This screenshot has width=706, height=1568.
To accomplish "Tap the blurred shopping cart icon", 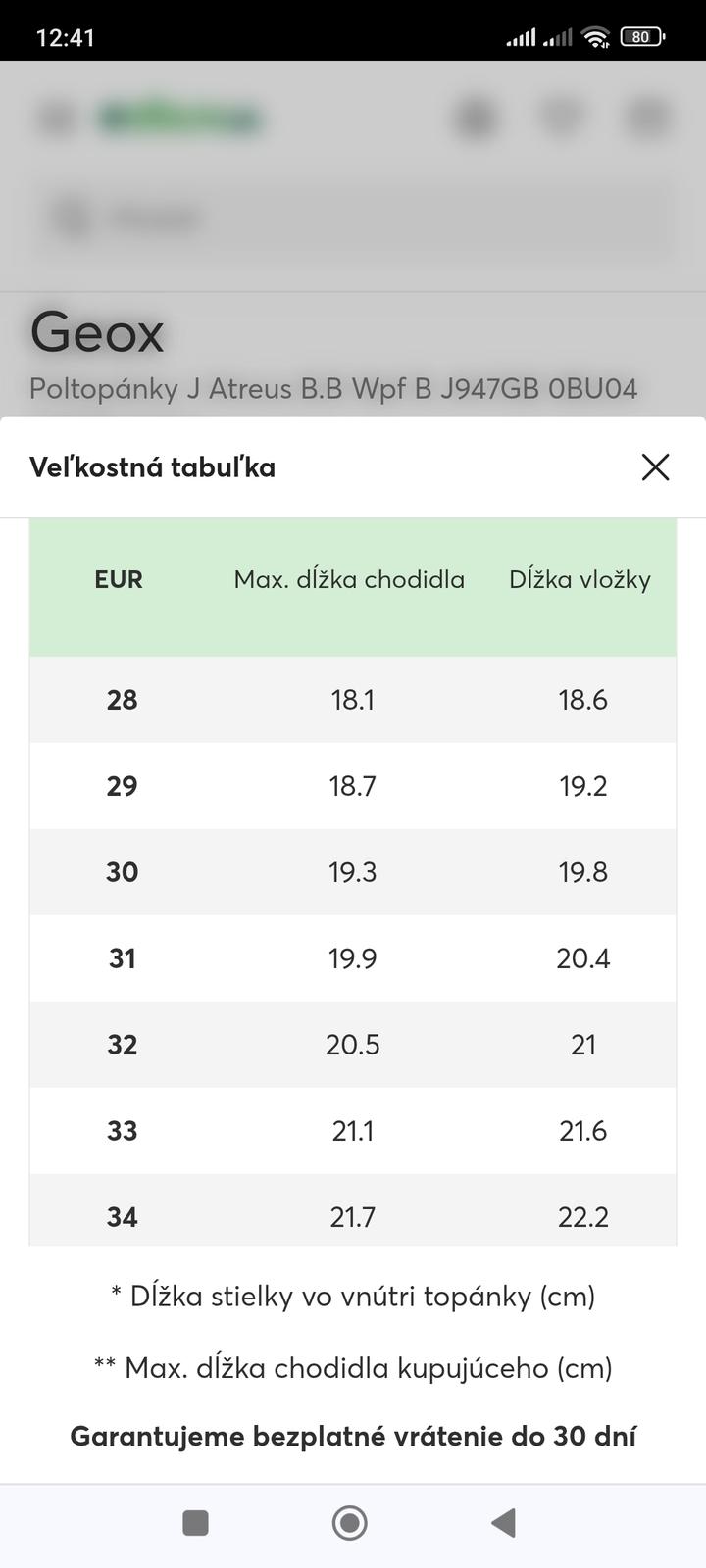I will click(x=647, y=118).
